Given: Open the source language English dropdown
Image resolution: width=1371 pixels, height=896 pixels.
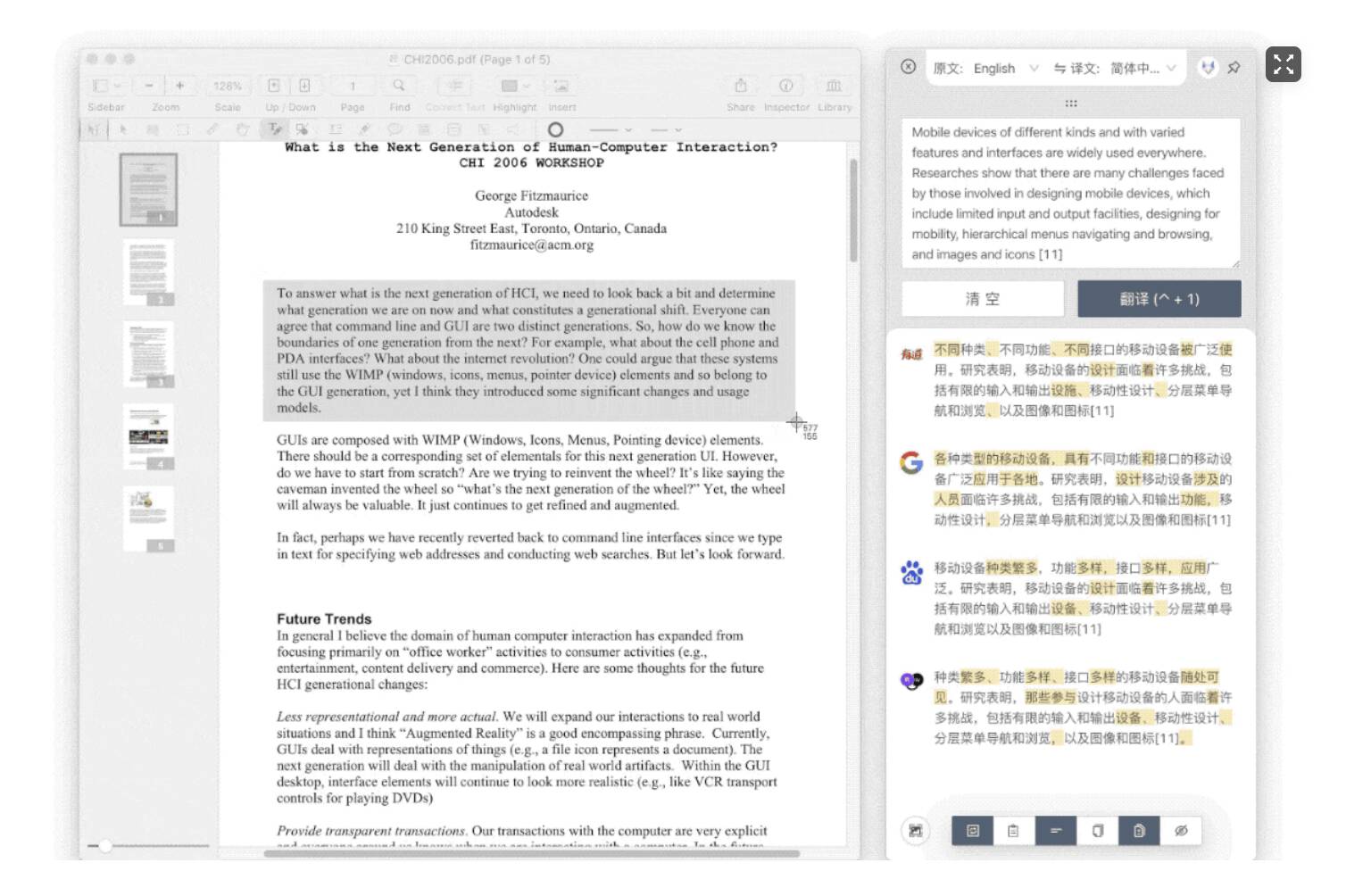Looking at the screenshot, I should pyautogui.click(x=1005, y=68).
